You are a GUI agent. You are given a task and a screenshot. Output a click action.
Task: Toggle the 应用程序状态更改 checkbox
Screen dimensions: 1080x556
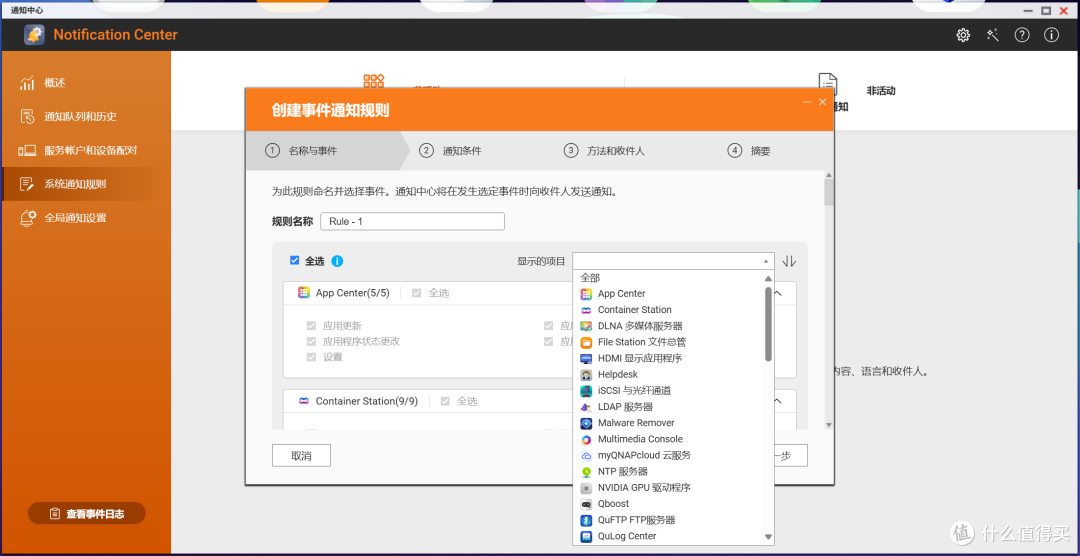[311, 341]
